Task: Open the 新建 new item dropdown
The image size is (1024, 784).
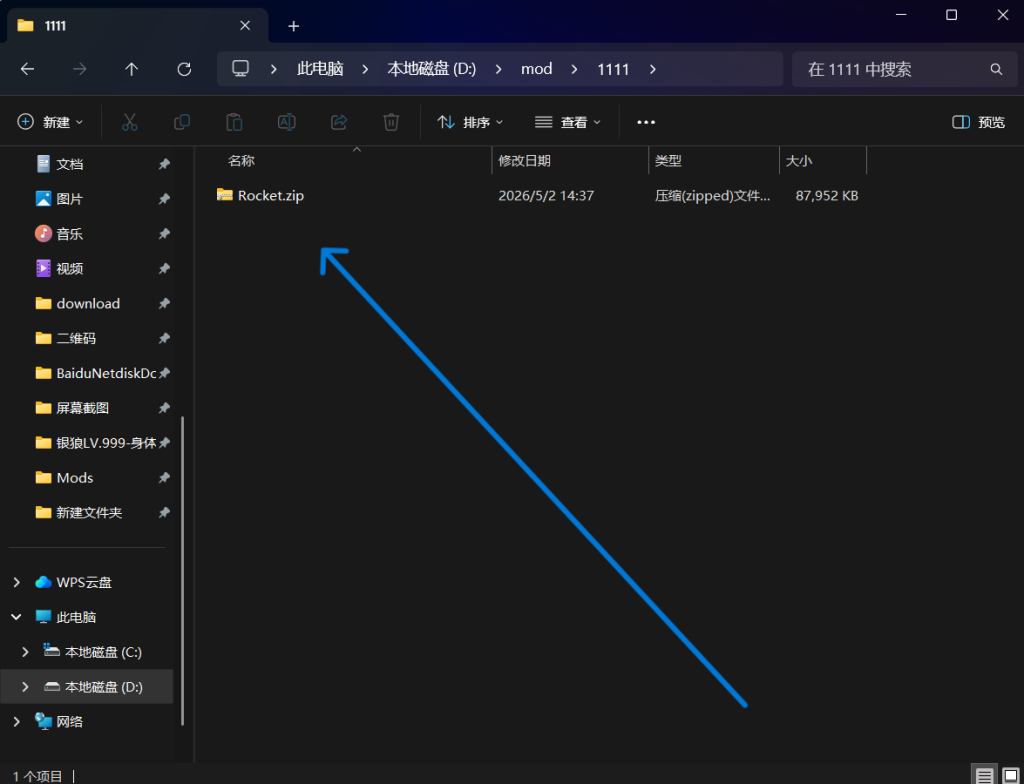Action: [x=50, y=122]
